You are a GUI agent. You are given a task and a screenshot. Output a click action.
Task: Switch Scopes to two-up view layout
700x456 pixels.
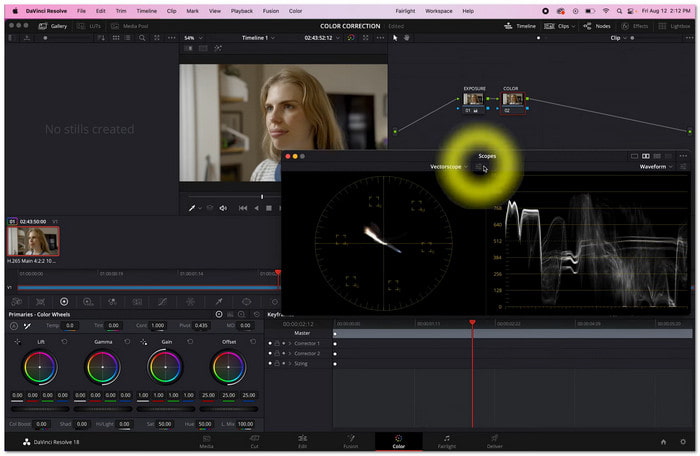click(646, 156)
